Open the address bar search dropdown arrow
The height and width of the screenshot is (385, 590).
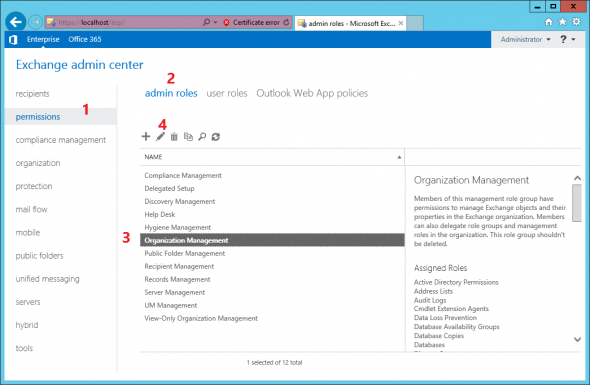click(x=216, y=23)
